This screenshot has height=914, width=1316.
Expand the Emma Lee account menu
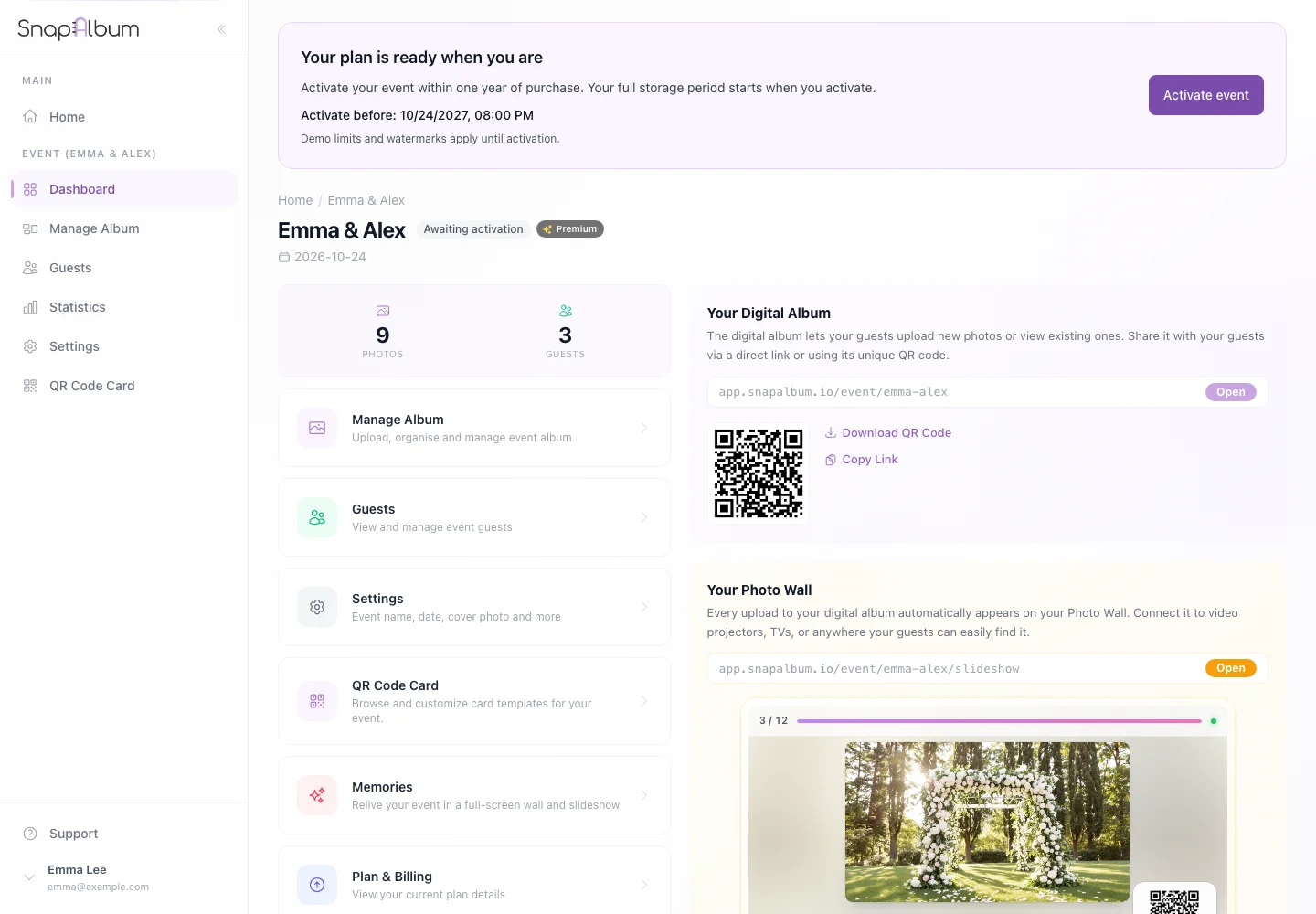(x=29, y=877)
